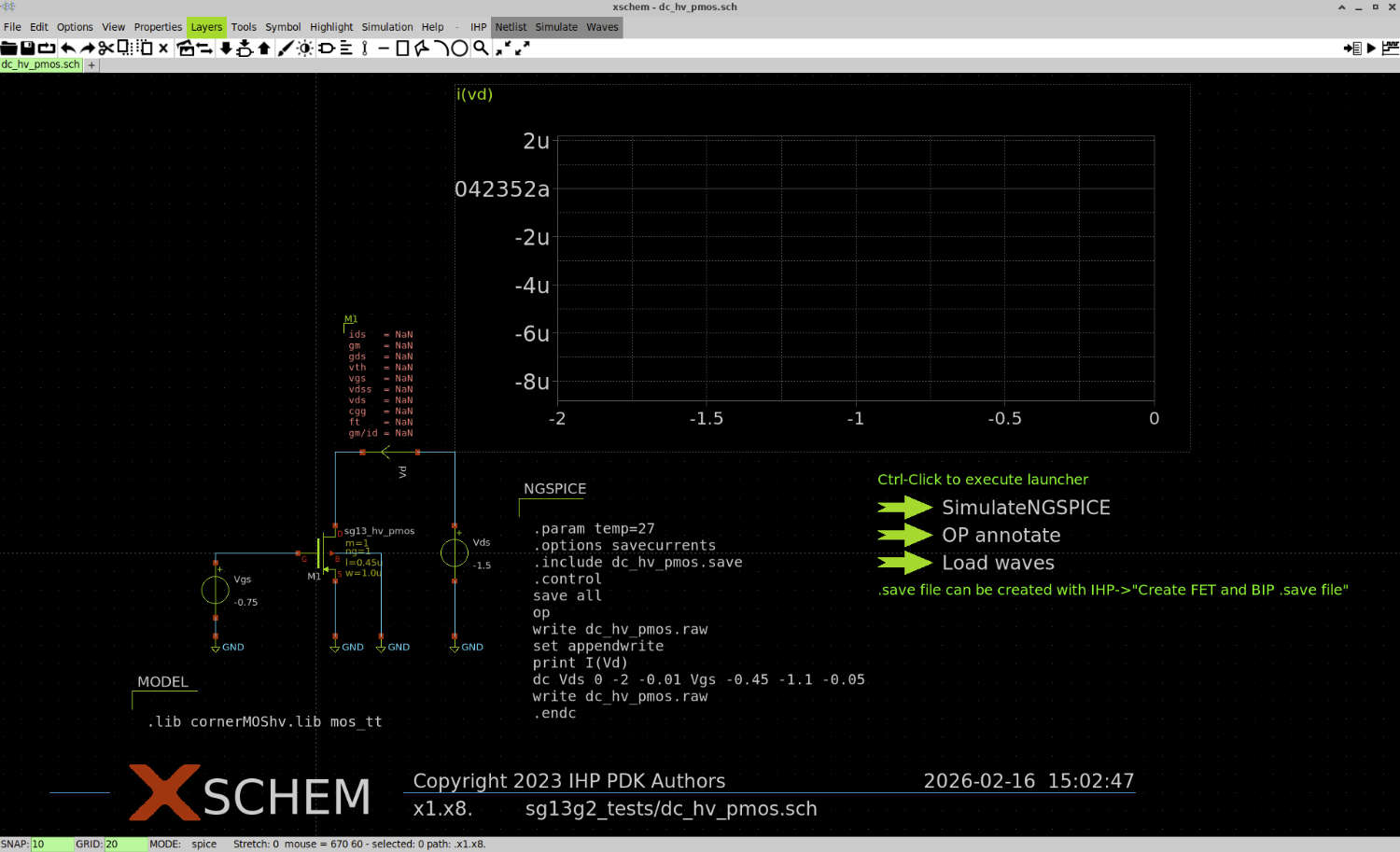
Task: Click the Waves viewer icon in toolbar
Action: [1391, 49]
